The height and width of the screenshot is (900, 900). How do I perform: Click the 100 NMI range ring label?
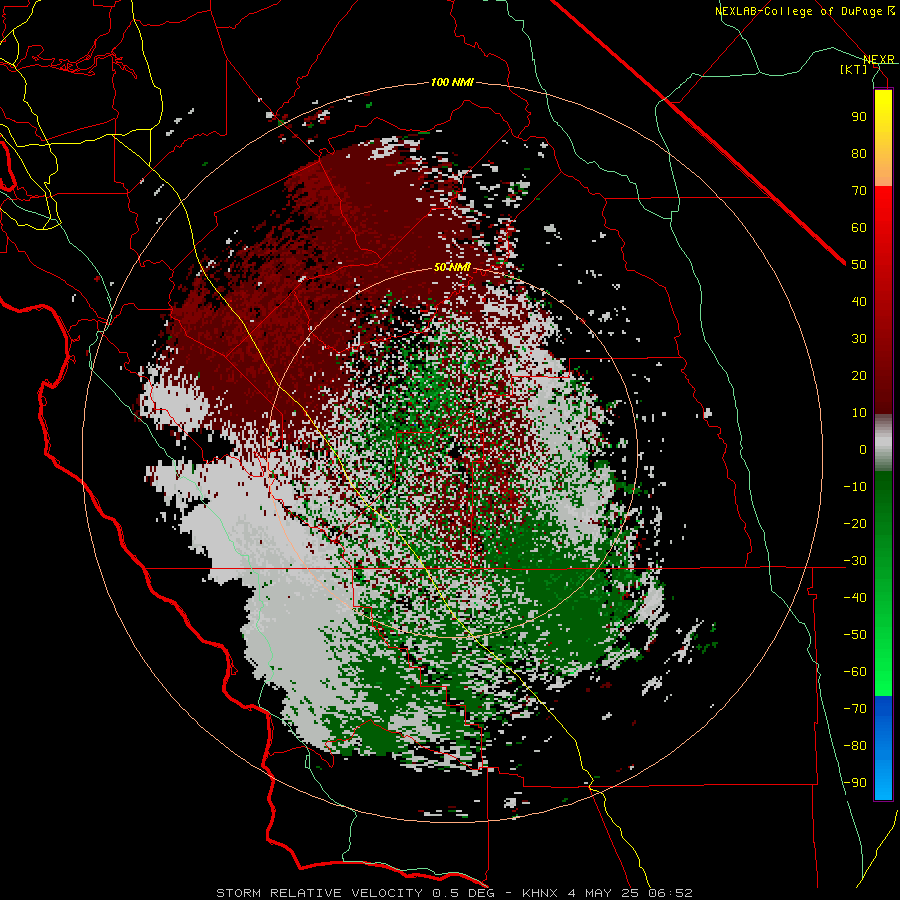click(x=452, y=82)
